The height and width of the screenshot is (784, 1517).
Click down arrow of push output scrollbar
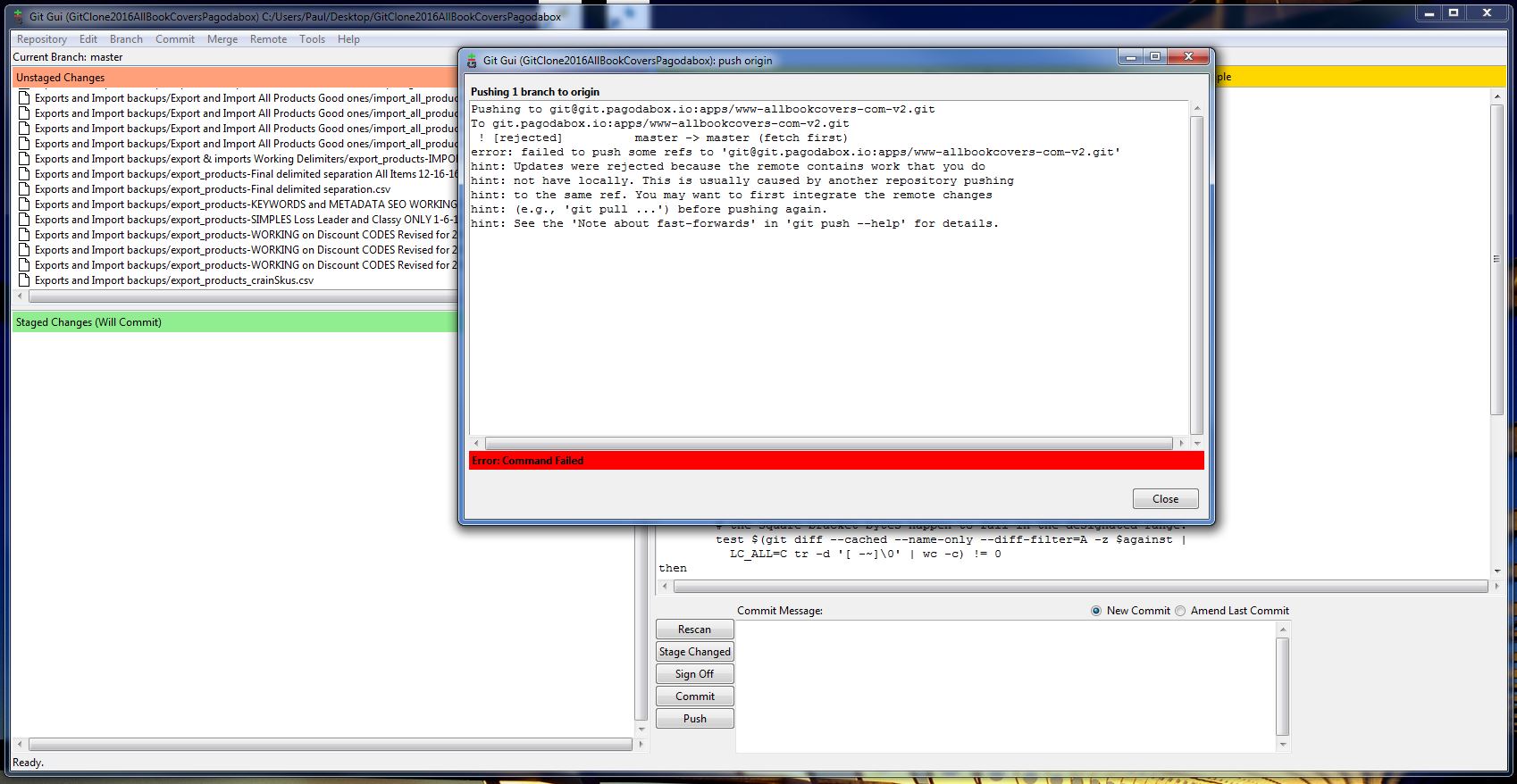1197,443
